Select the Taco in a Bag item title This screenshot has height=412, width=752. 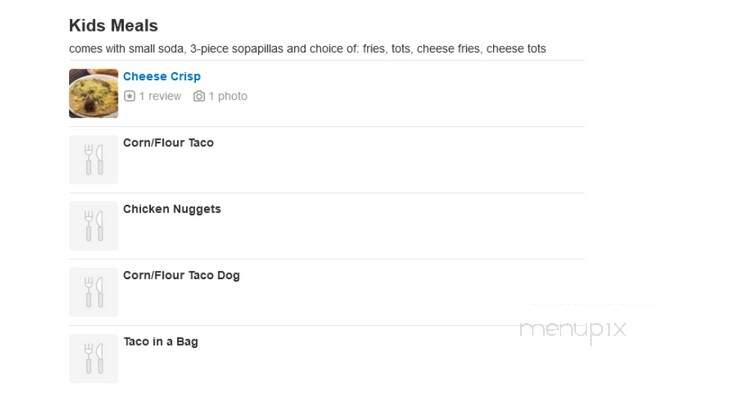pos(161,341)
